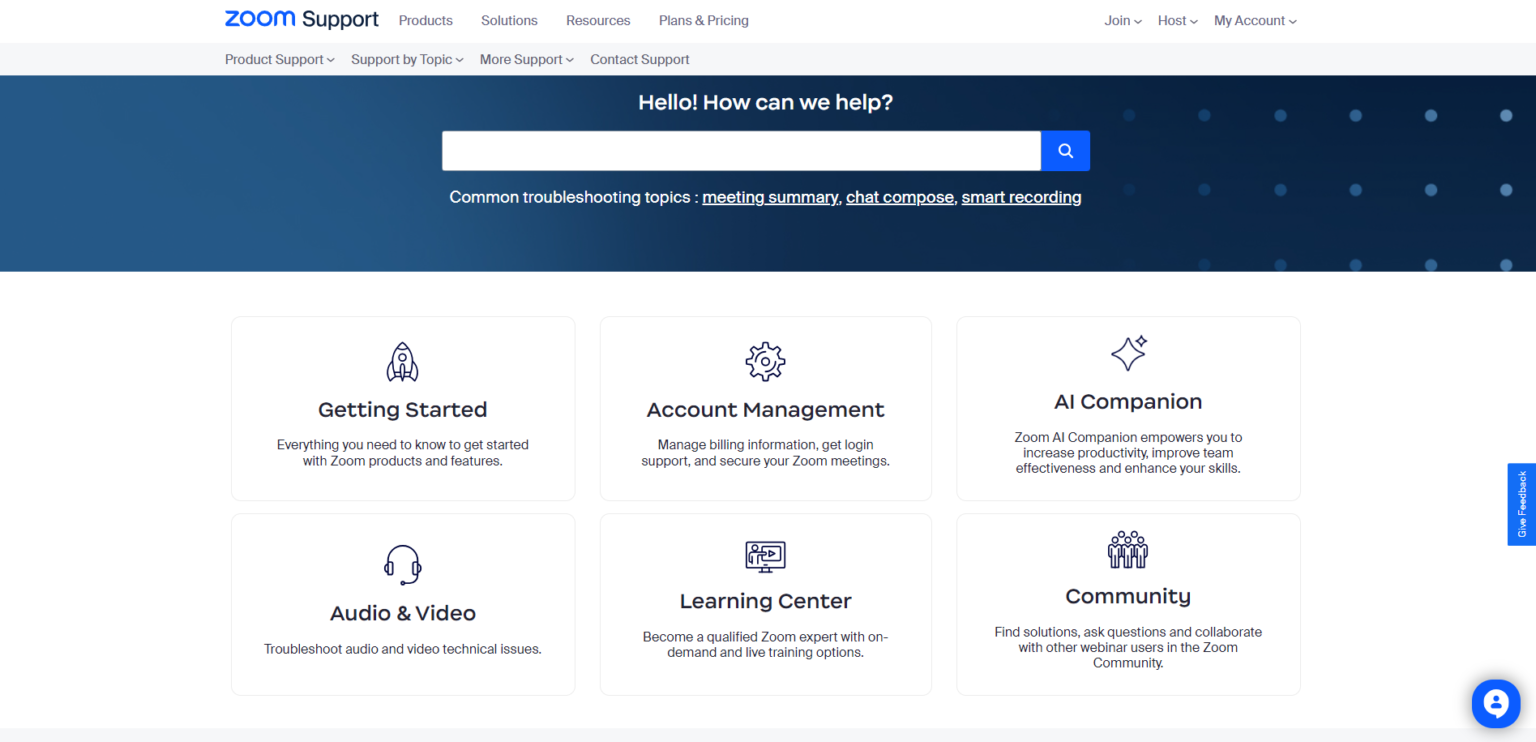Click the Audio & Video headset icon

(402, 563)
